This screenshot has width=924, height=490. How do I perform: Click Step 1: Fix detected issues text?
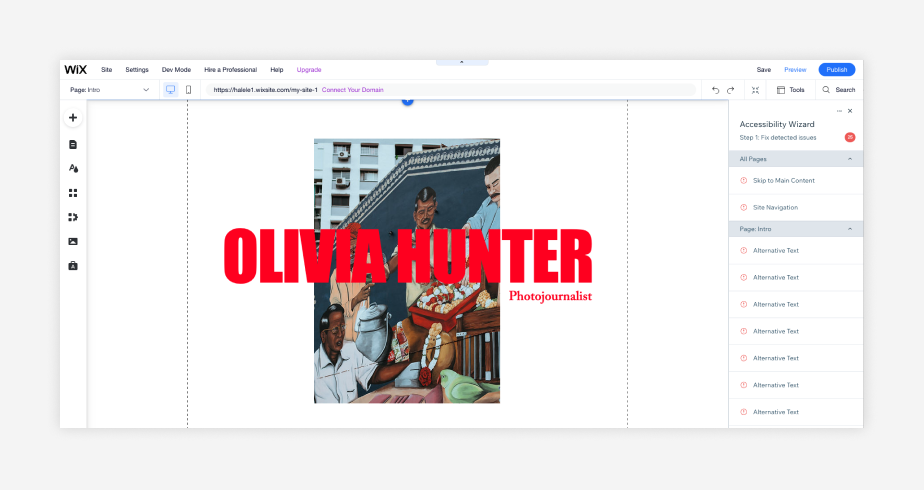(778, 138)
